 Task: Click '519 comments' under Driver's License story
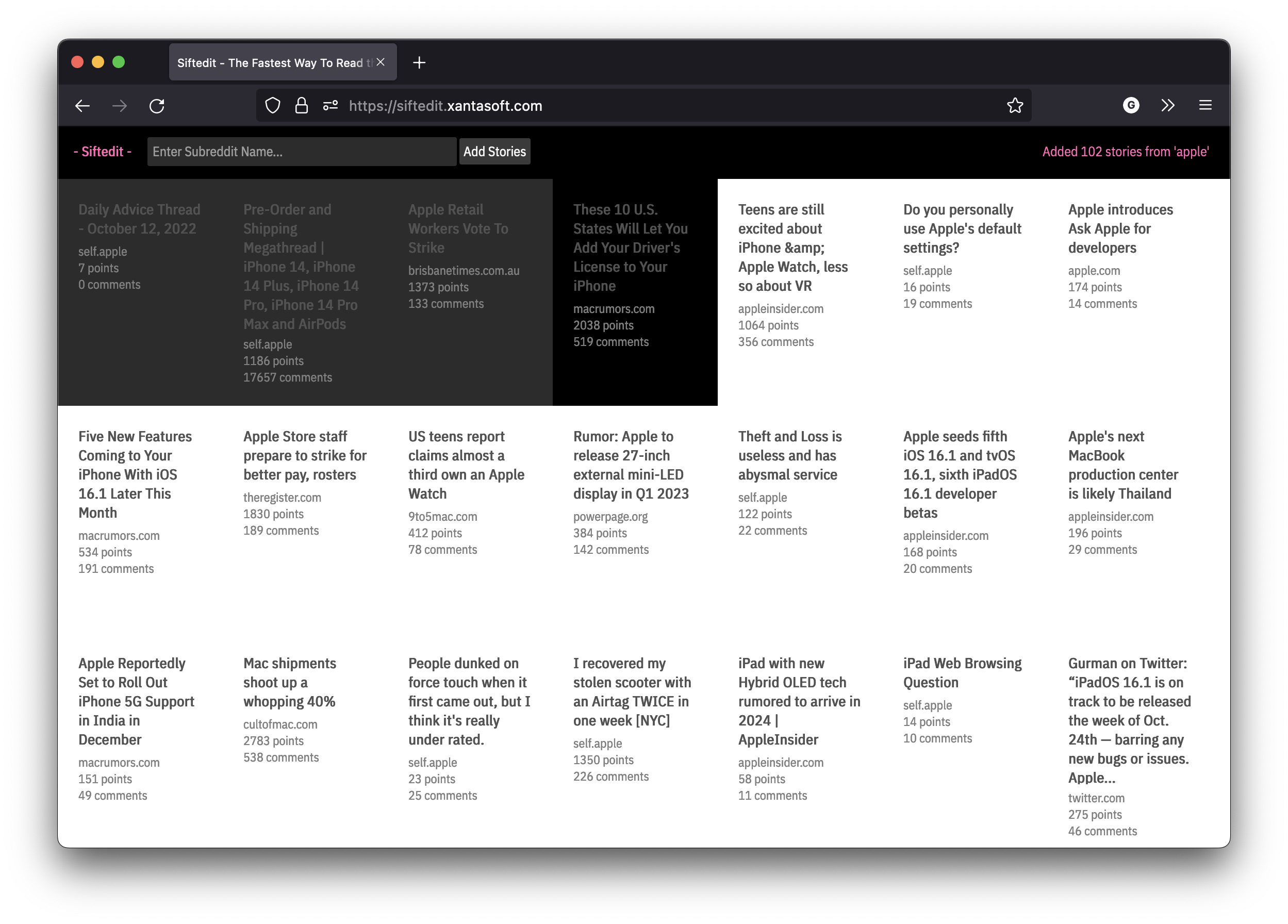click(610, 341)
